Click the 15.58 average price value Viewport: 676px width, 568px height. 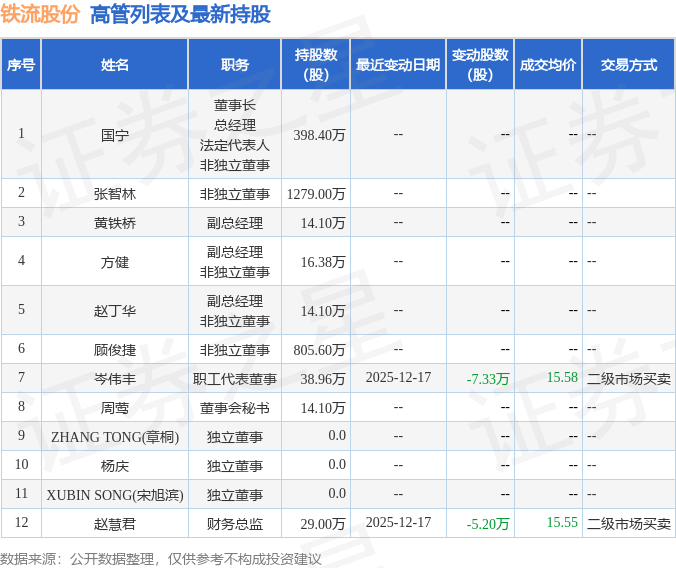point(562,377)
